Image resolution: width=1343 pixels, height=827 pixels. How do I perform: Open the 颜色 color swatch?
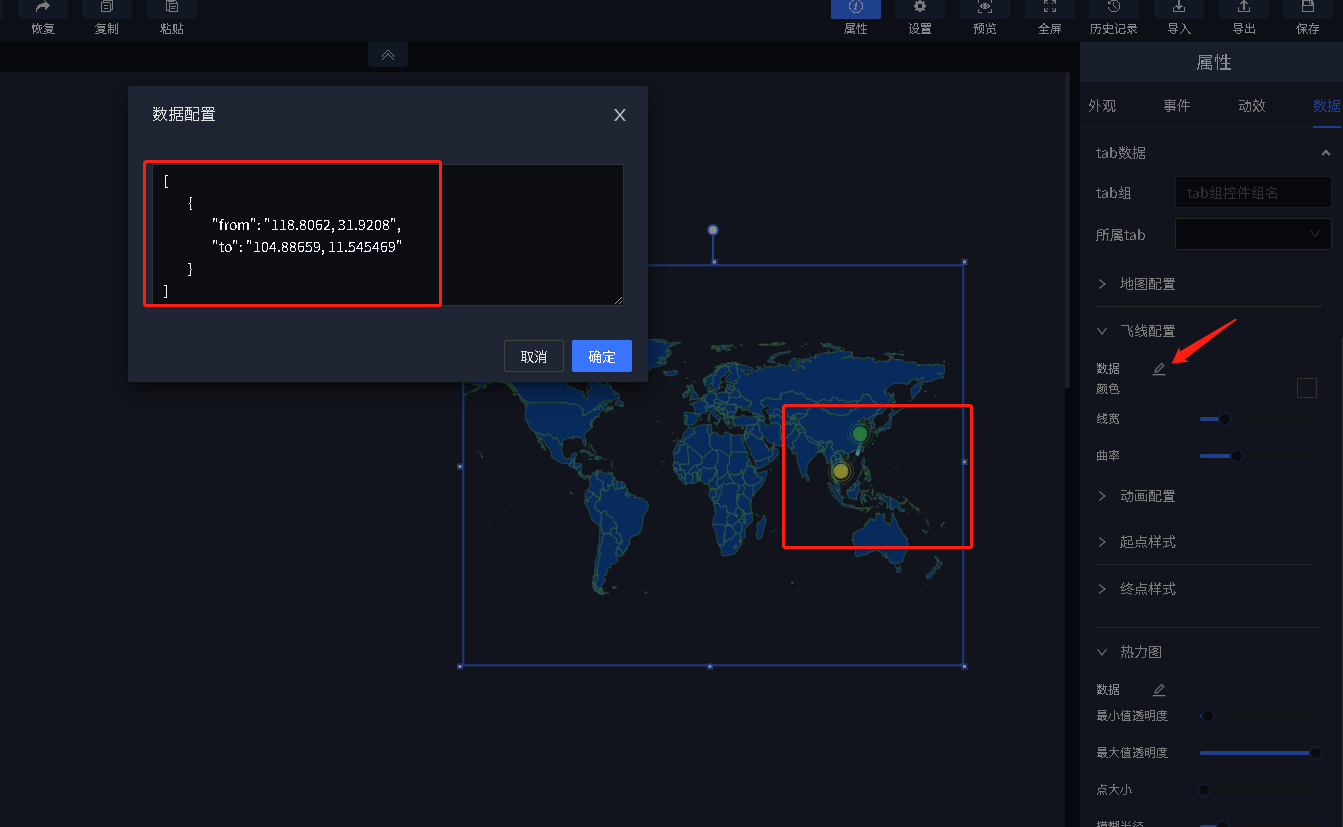(x=1307, y=388)
